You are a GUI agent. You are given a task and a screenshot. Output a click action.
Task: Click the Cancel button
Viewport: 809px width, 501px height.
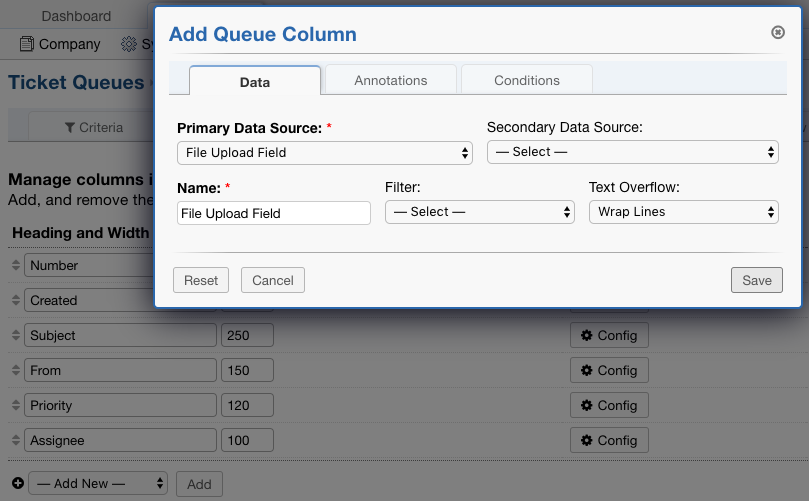[272, 280]
